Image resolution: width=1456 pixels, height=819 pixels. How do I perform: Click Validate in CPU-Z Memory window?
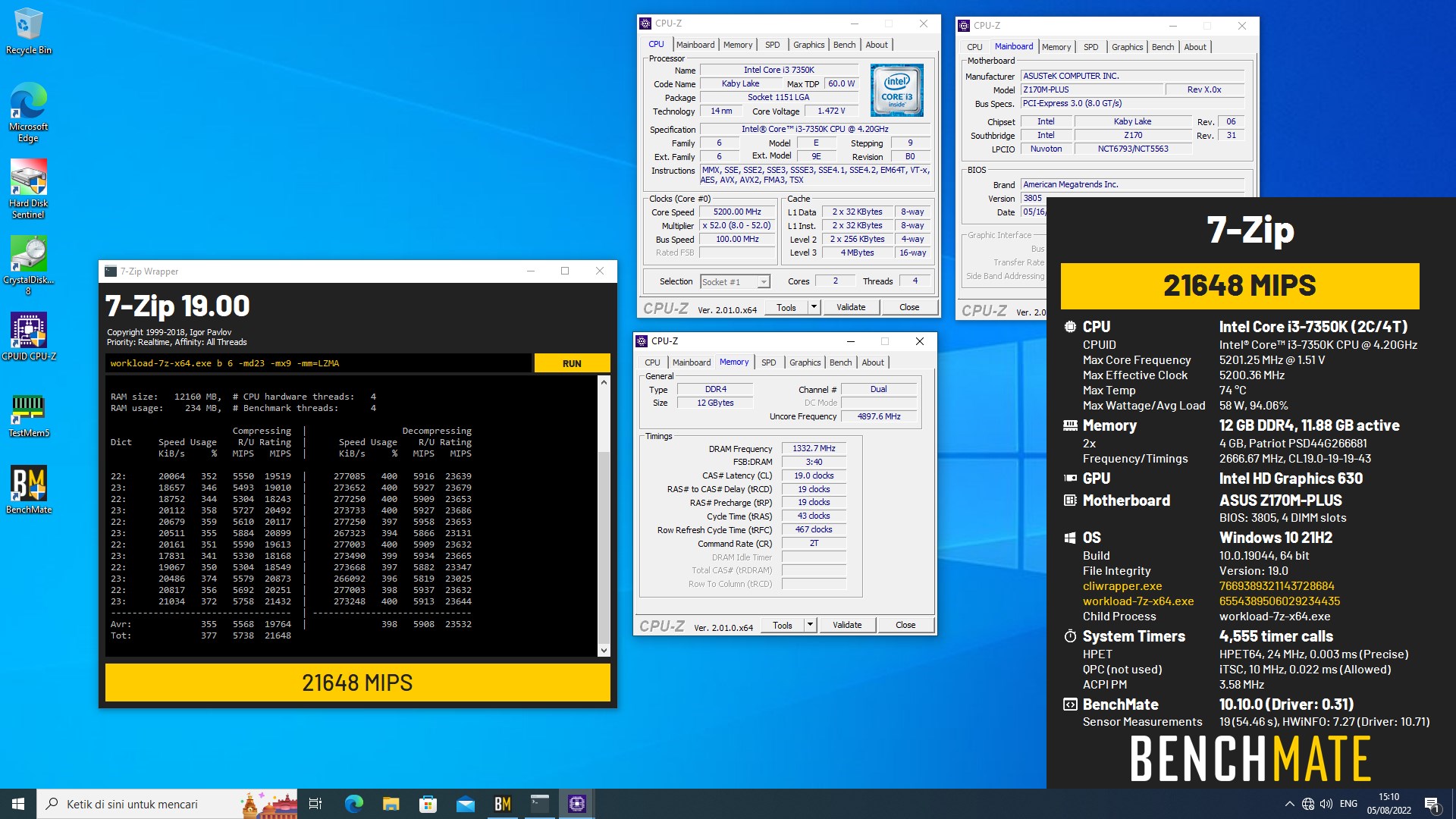point(847,625)
